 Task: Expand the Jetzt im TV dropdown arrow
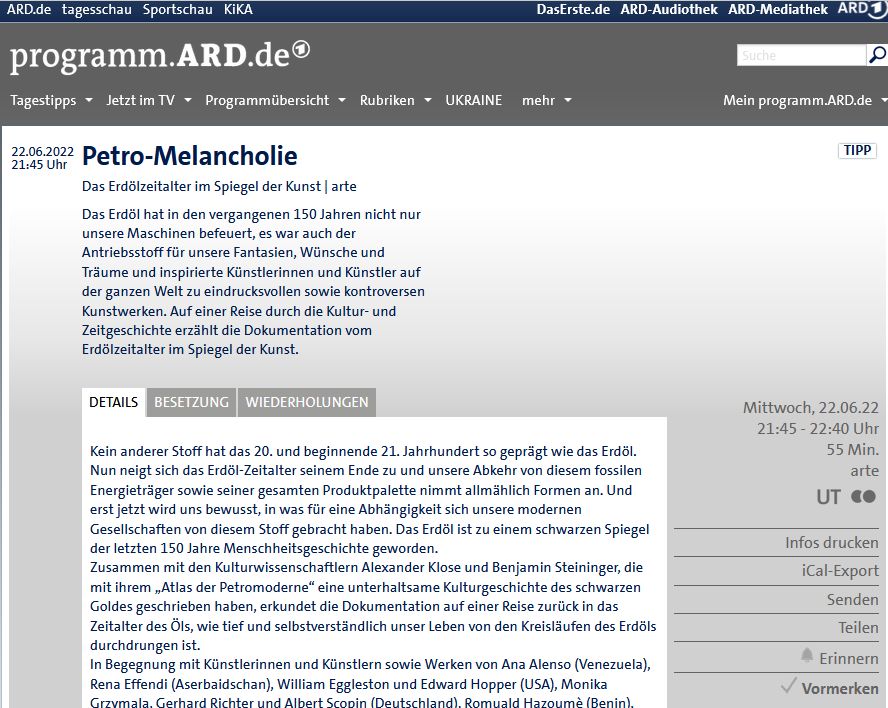(187, 100)
